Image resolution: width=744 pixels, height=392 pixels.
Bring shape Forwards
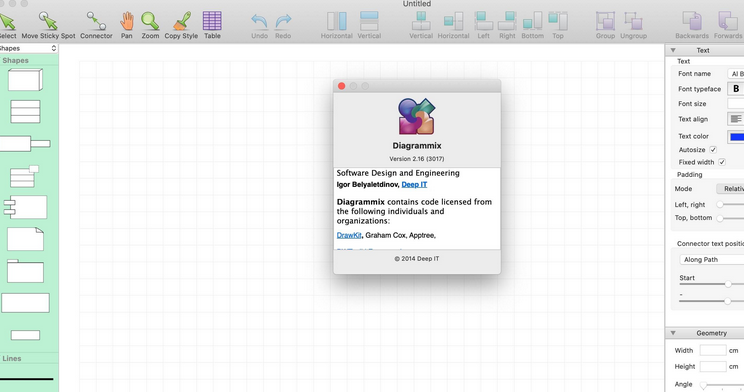pos(728,25)
